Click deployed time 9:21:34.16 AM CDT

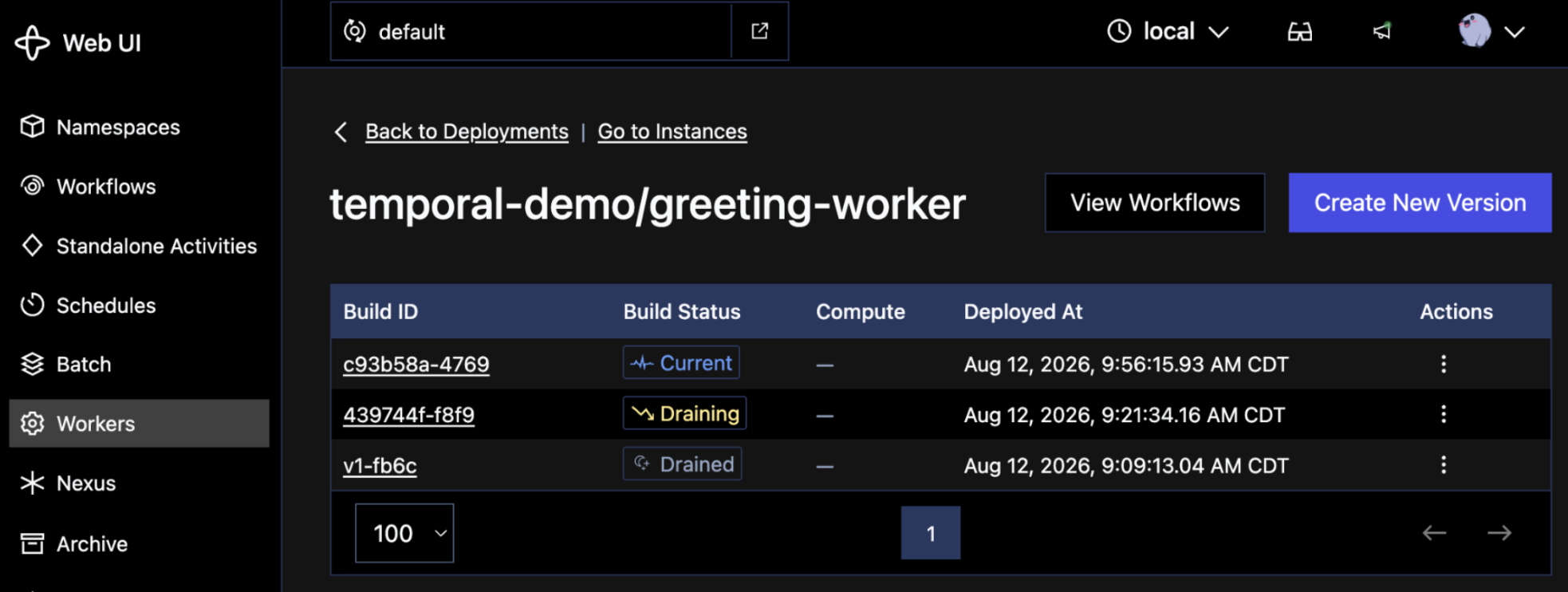tap(1125, 415)
